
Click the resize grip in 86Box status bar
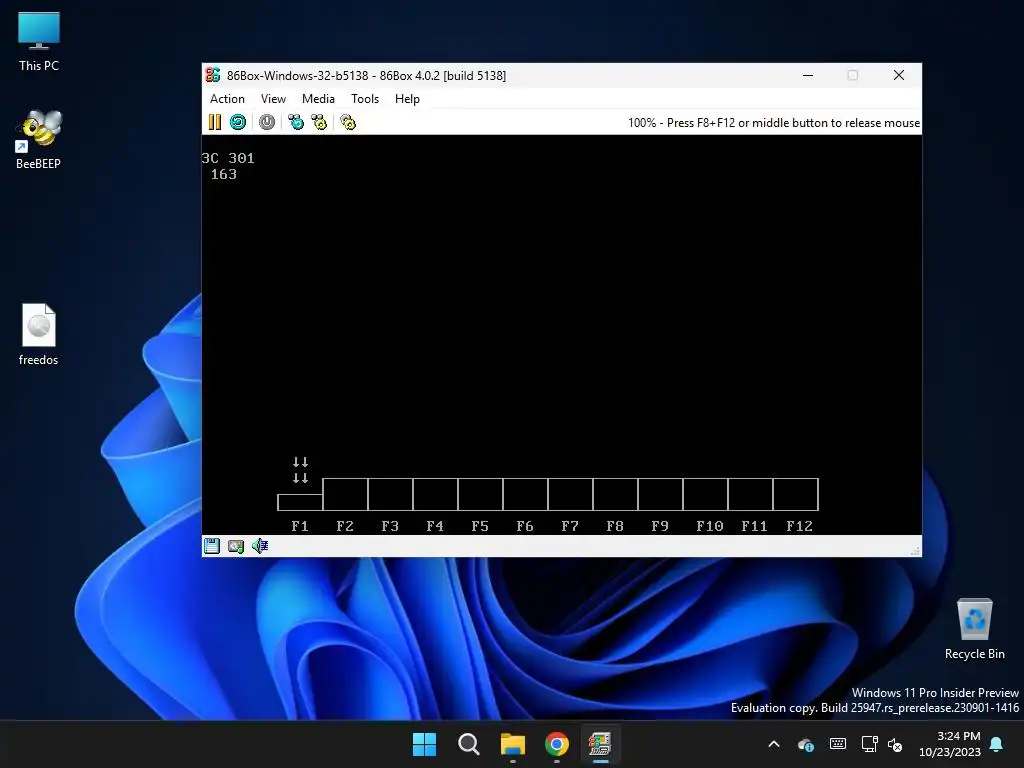(916, 551)
